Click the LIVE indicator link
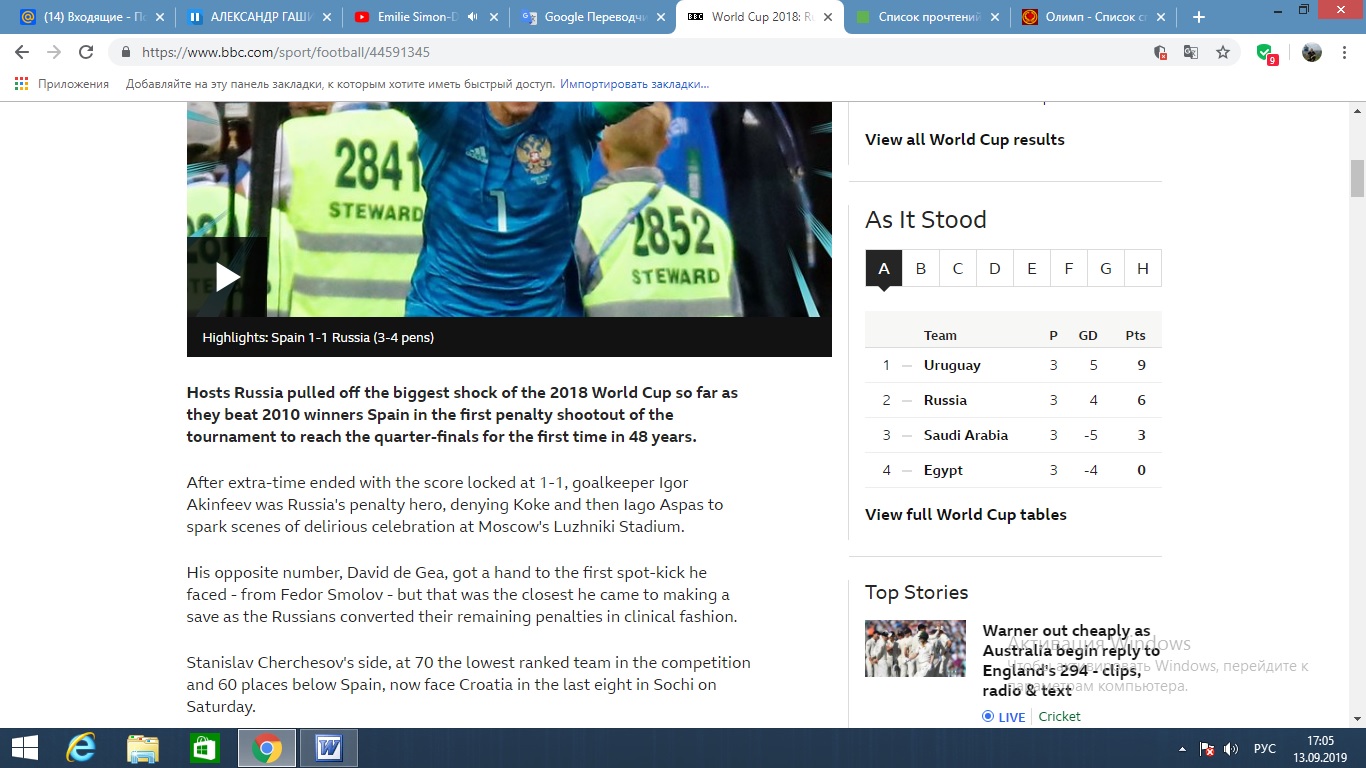The width and height of the screenshot is (1366, 768). tap(1004, 717)
